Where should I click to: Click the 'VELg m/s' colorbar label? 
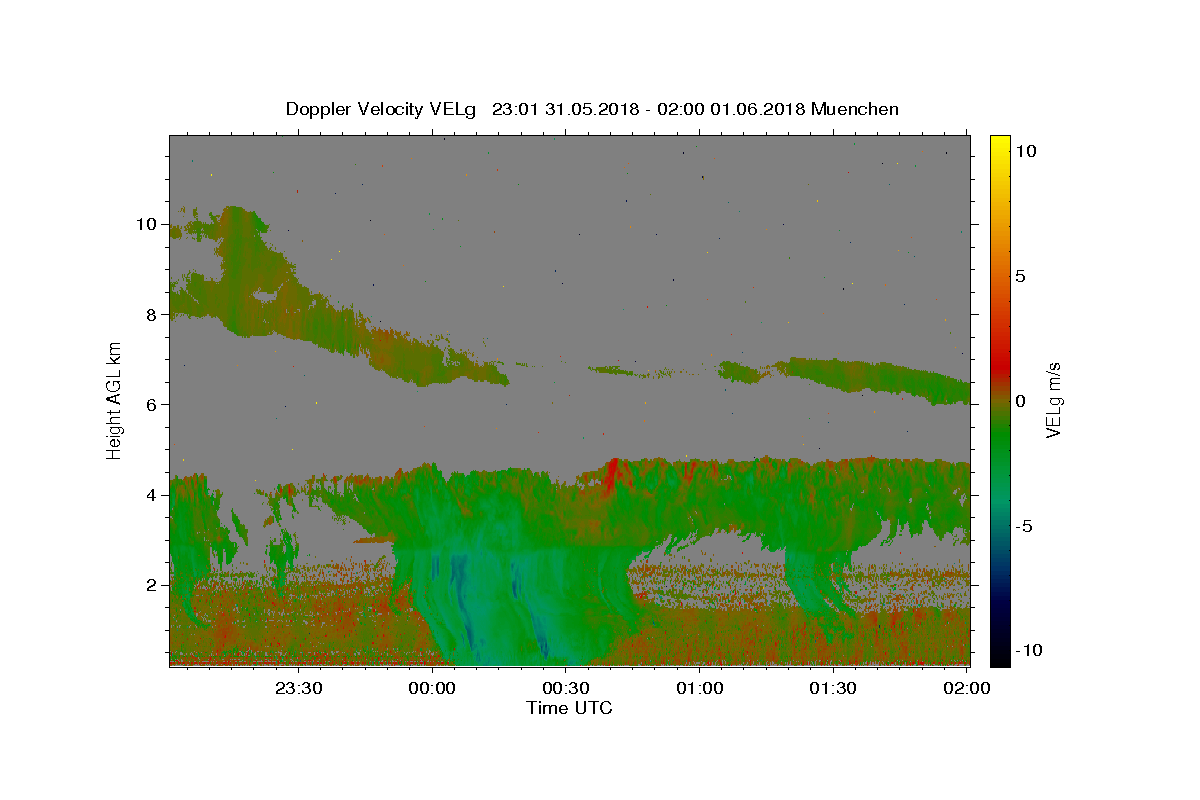coord(1053,400)
